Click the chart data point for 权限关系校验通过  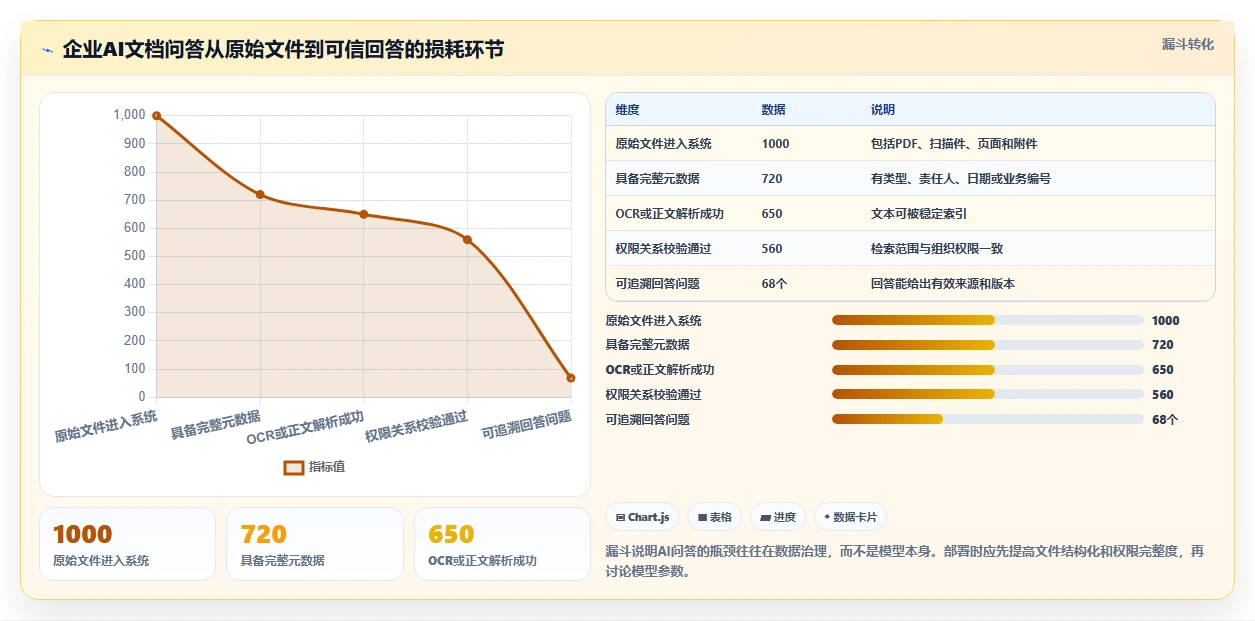467,239
